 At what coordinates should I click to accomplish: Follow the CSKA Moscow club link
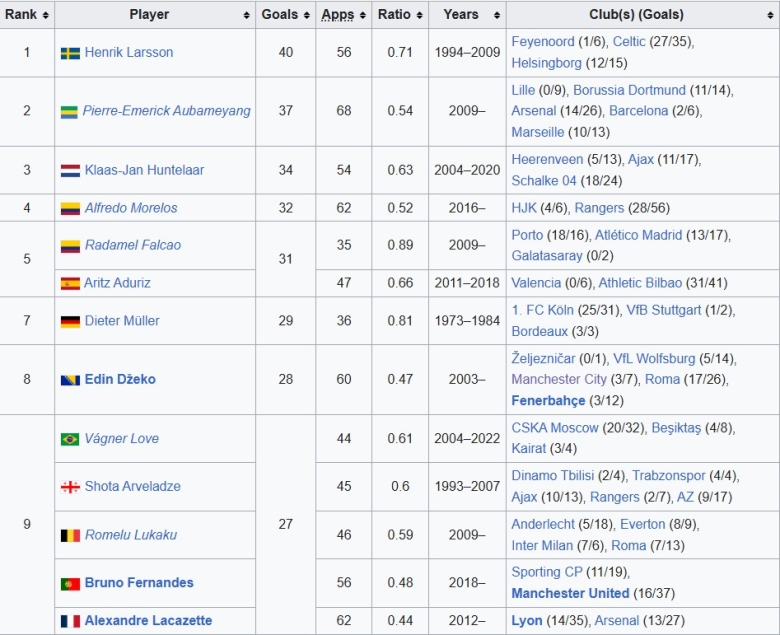coord(555,428)
